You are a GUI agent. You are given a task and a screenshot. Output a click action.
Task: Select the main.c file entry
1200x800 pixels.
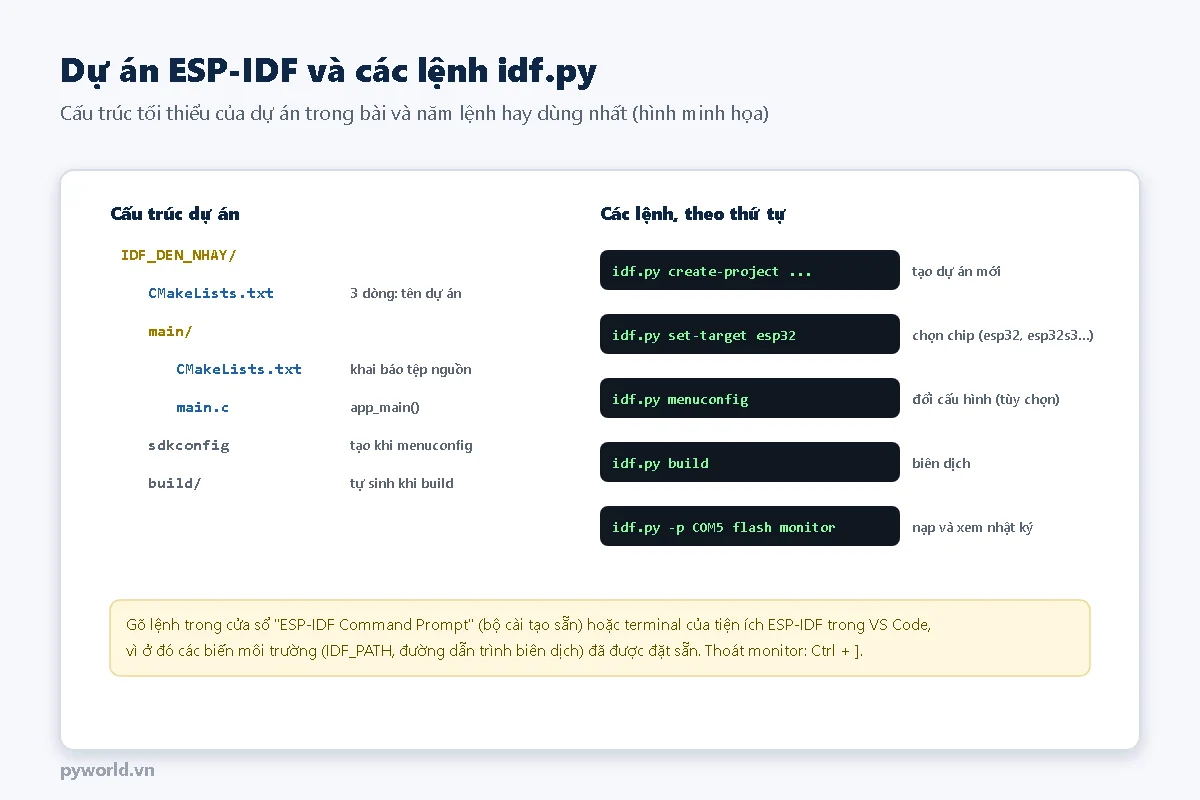click(203, 407)
